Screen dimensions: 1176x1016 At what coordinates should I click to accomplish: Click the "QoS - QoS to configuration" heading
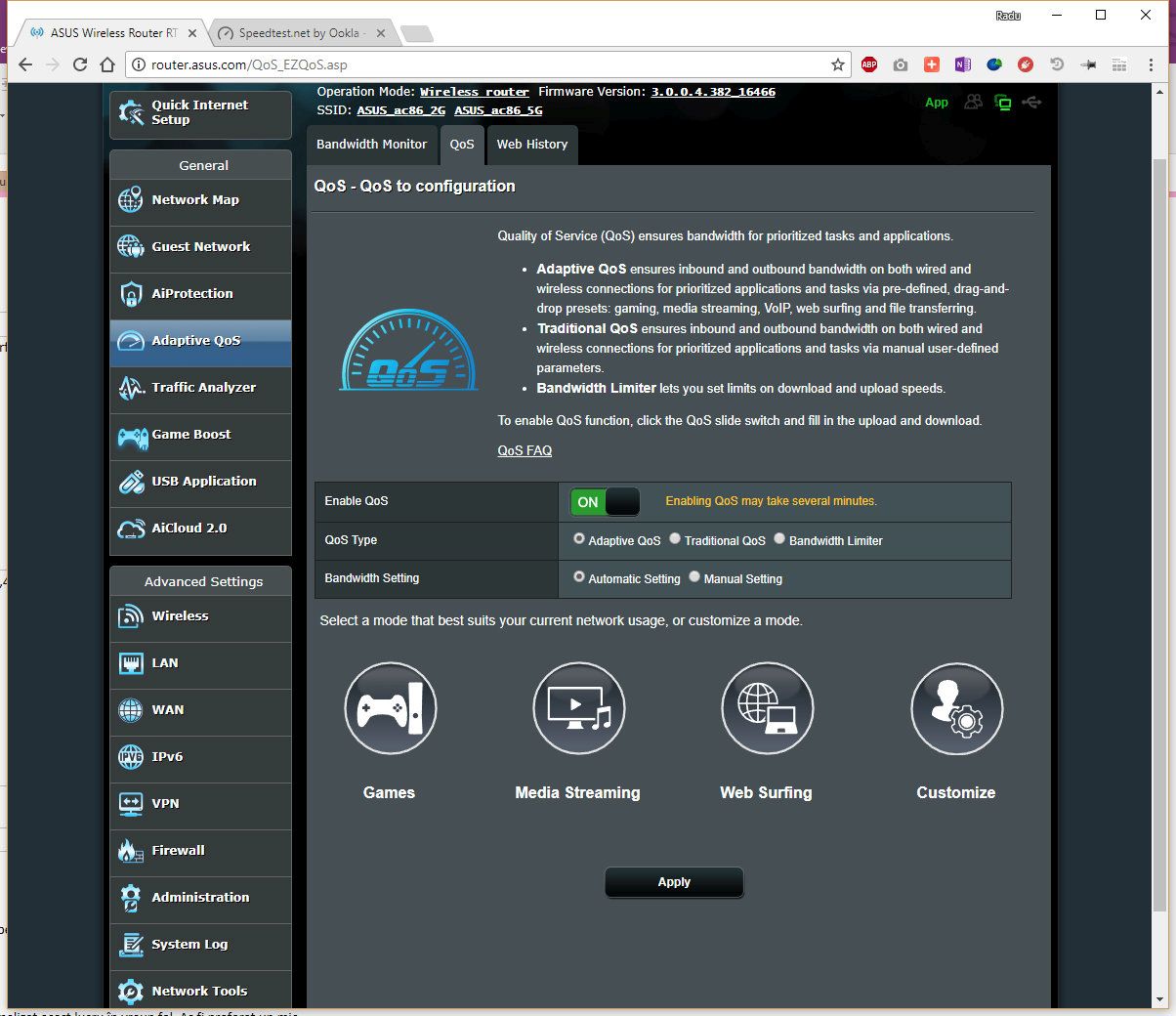[x=414, y=186]
